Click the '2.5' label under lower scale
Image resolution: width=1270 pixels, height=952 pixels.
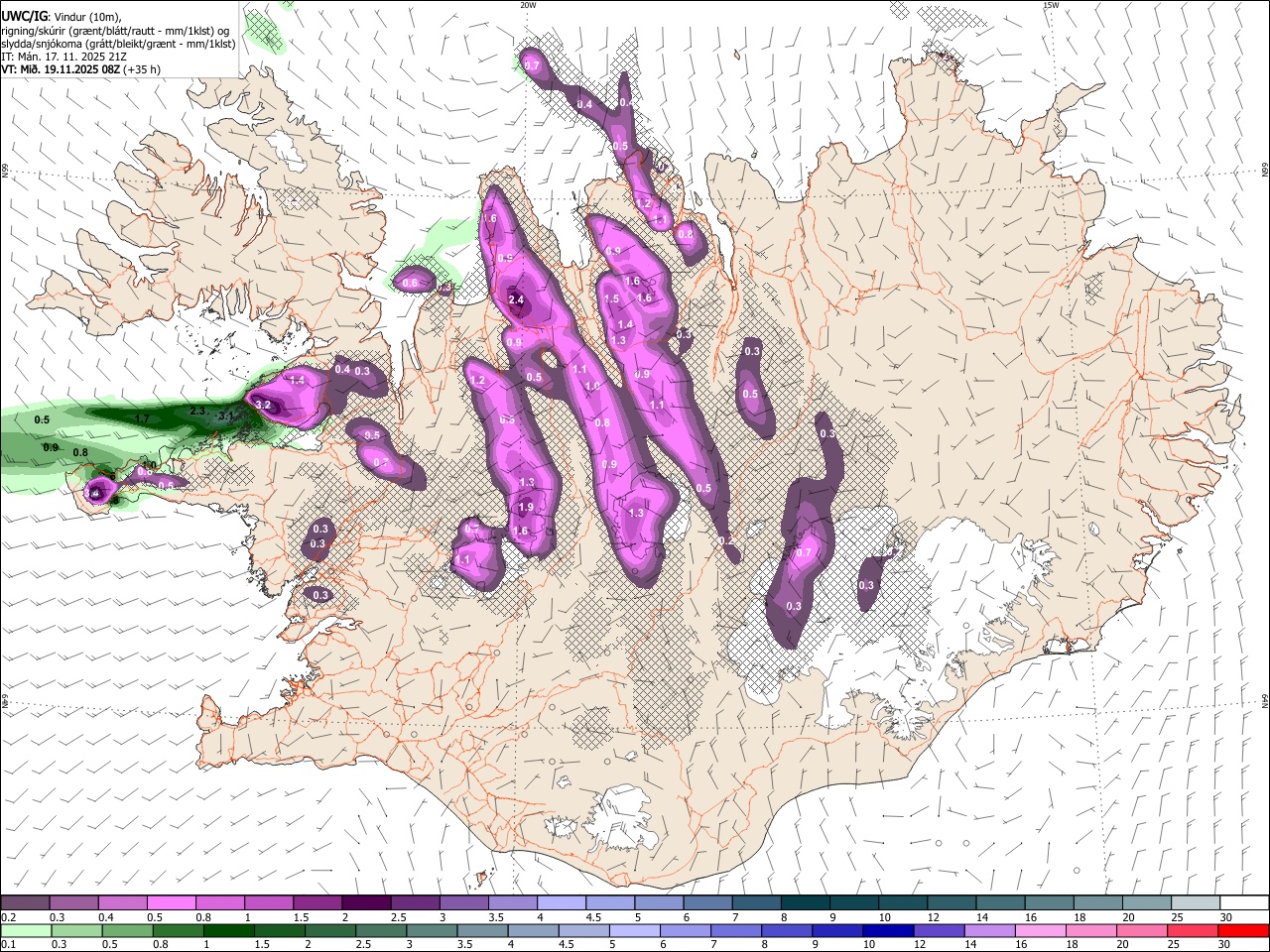point(363,945)
